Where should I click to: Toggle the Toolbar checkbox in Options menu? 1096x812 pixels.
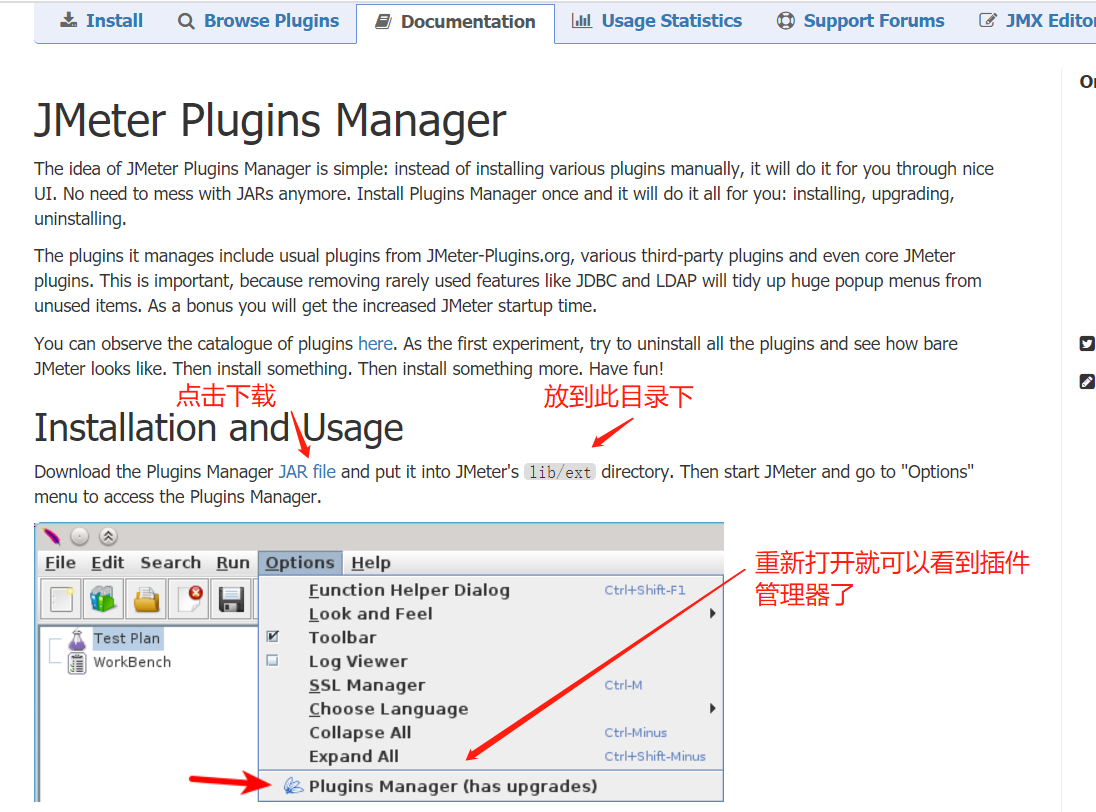click(271, 636)
